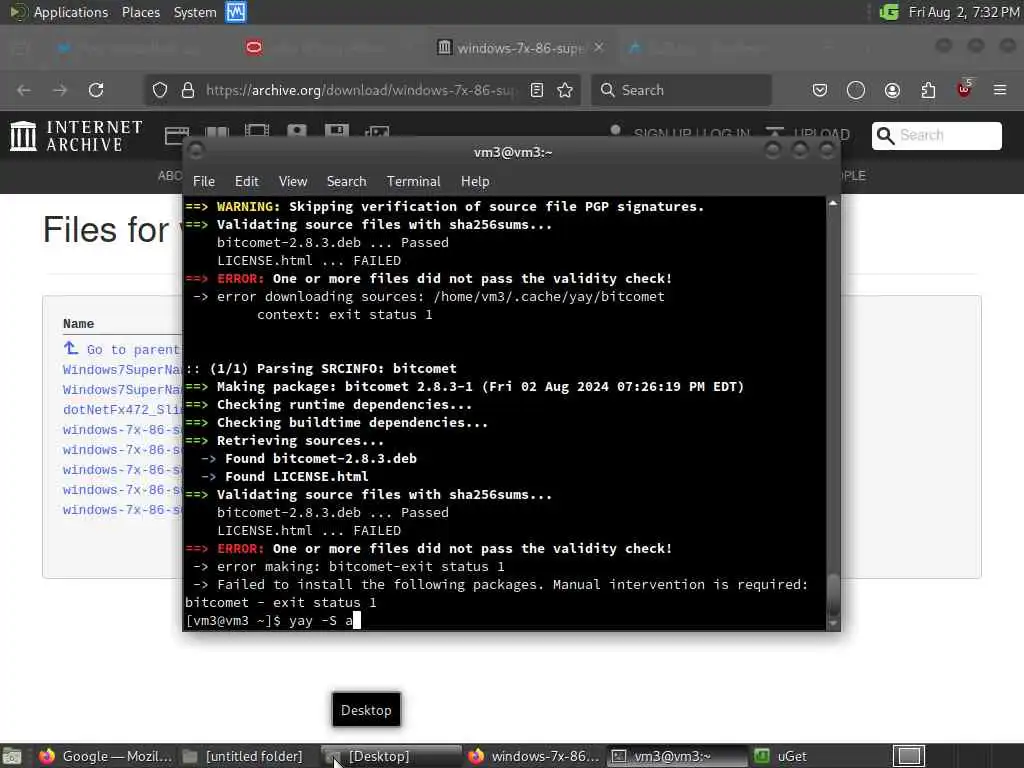Screen dimensions: 1024x768
Task: Open the Pocket save icon in Firefox toolbar
Action: pyautogui.click(x=820, y=90)
